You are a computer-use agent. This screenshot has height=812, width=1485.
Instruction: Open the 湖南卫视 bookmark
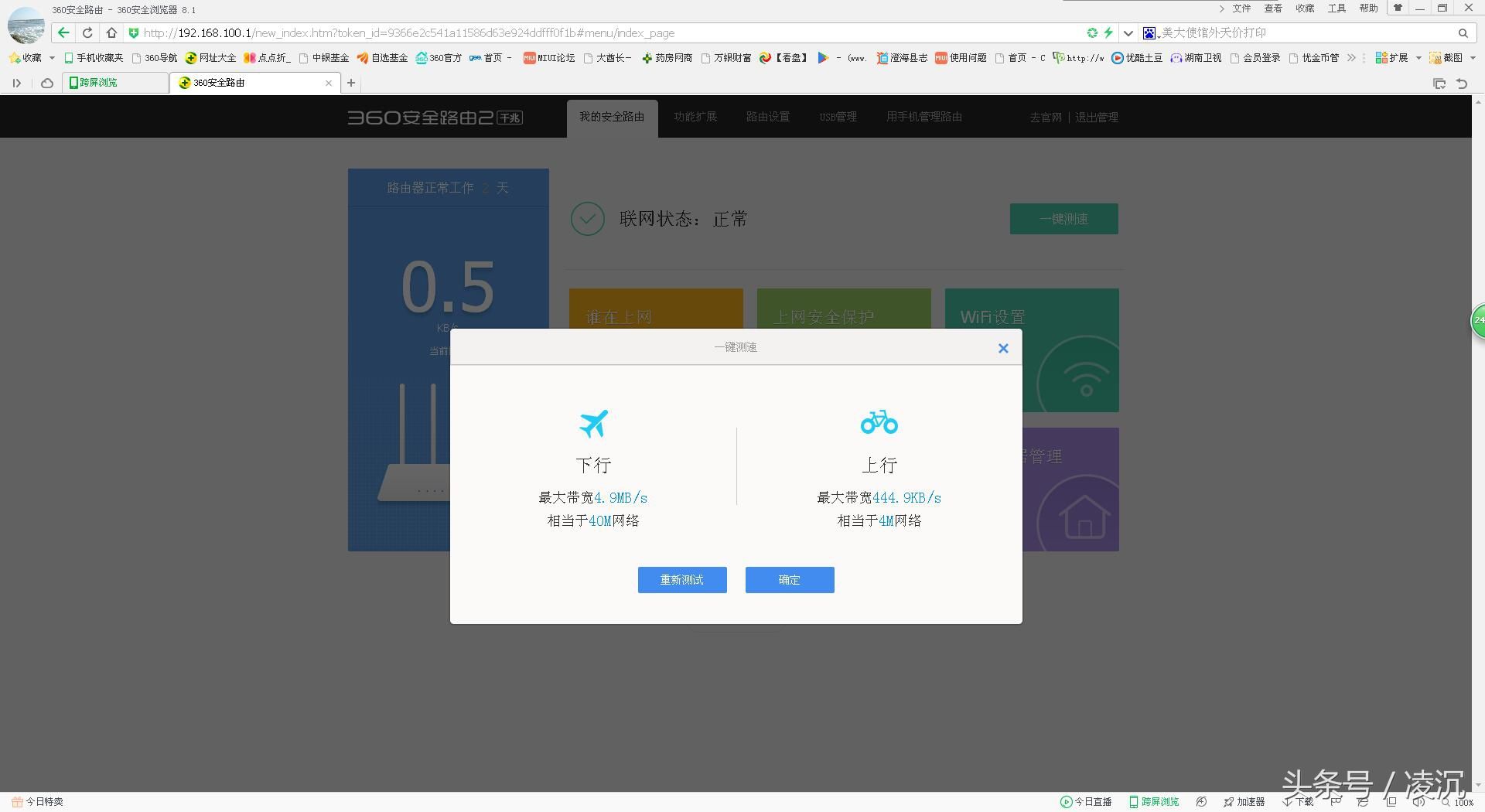click(1196, 58)
